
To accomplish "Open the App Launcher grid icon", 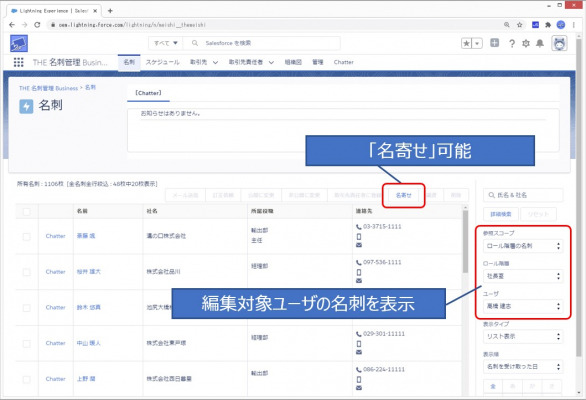I will [x=18, y=62].
